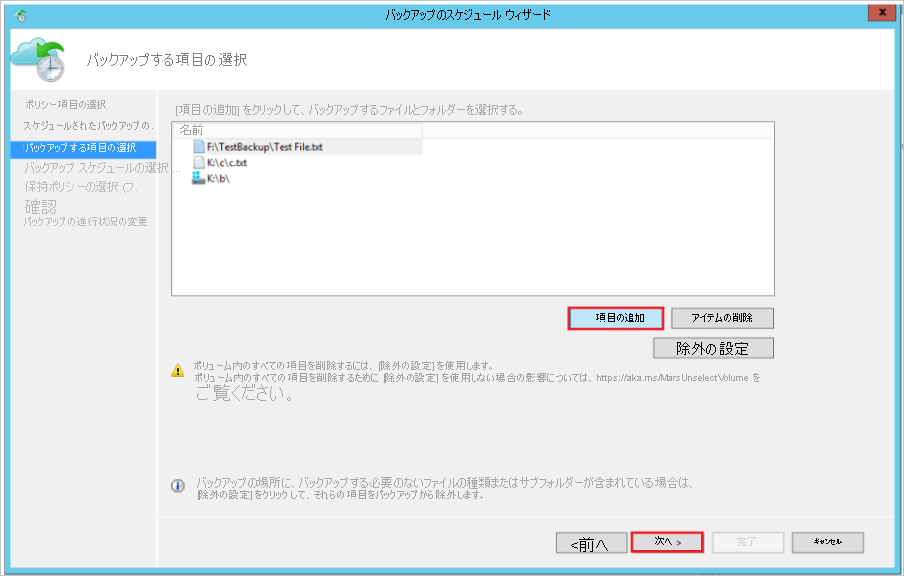
Task: Click the file icon beside Test File.txt
Action: [x=199, y=146]
